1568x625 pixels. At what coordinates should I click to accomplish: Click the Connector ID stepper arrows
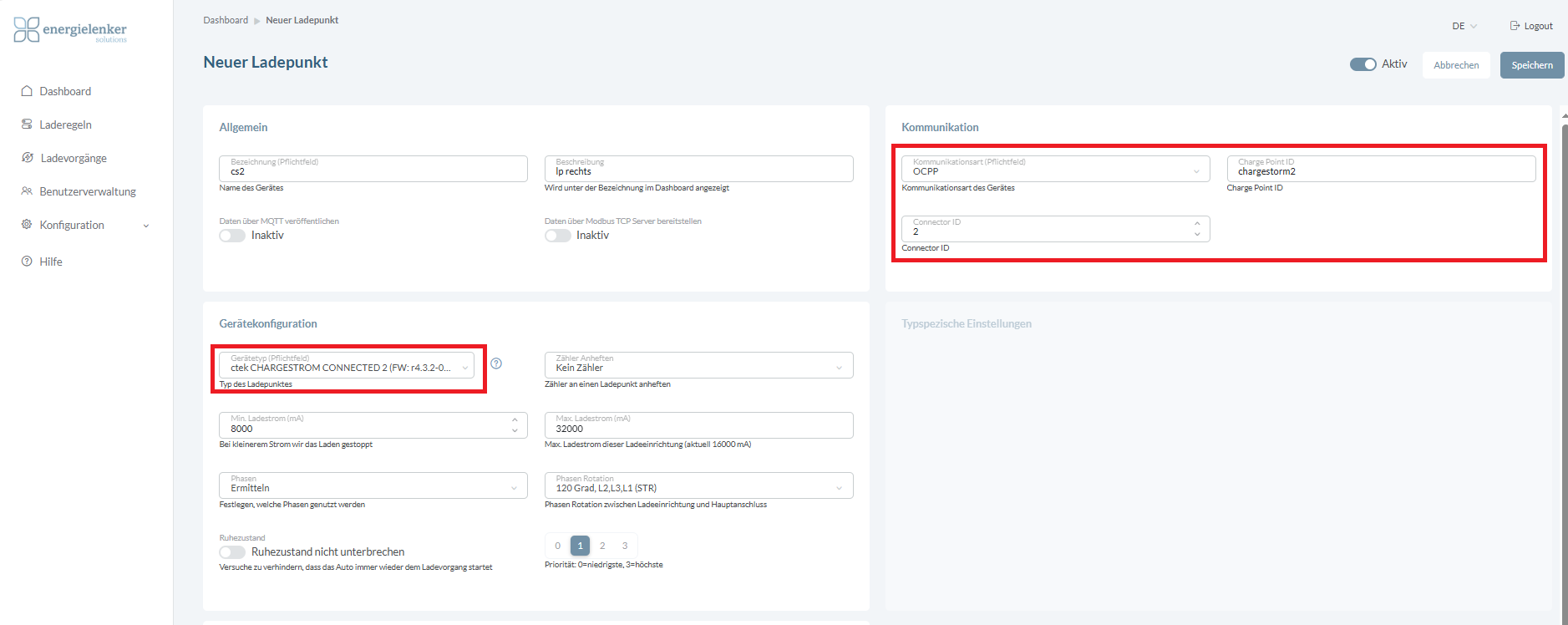(x=1197, y=229)
